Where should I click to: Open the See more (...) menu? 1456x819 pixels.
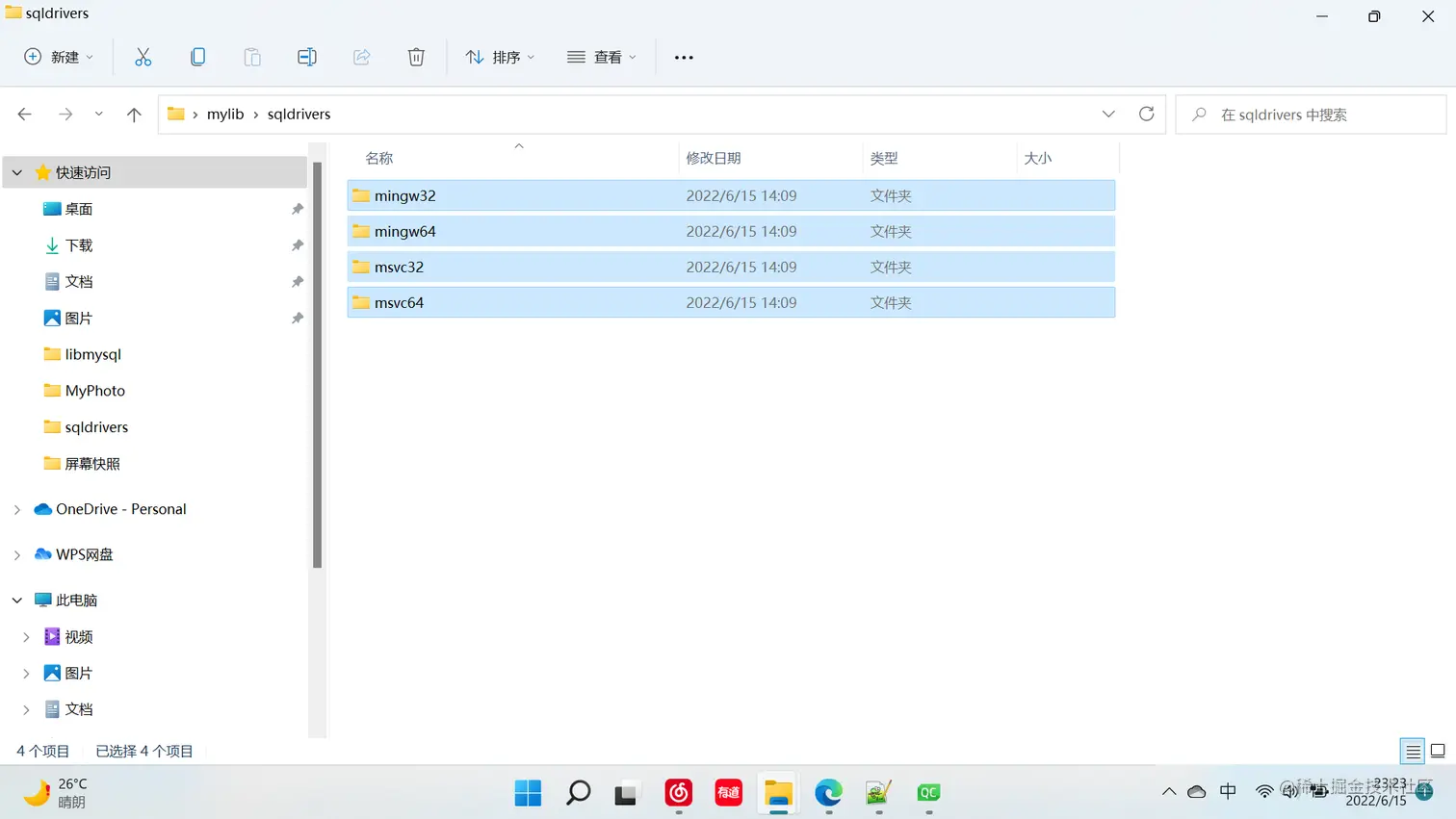683,57
